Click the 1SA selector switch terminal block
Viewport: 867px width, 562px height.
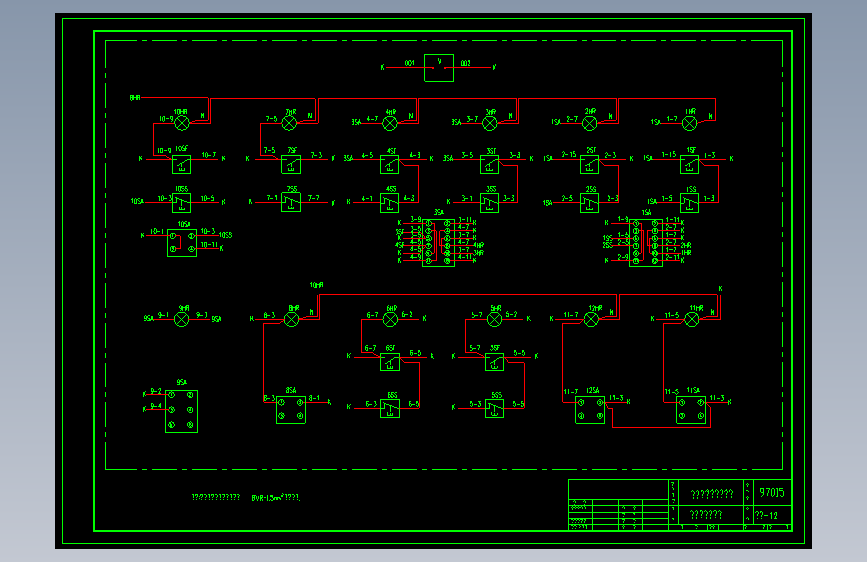click(x=646, y=243)
